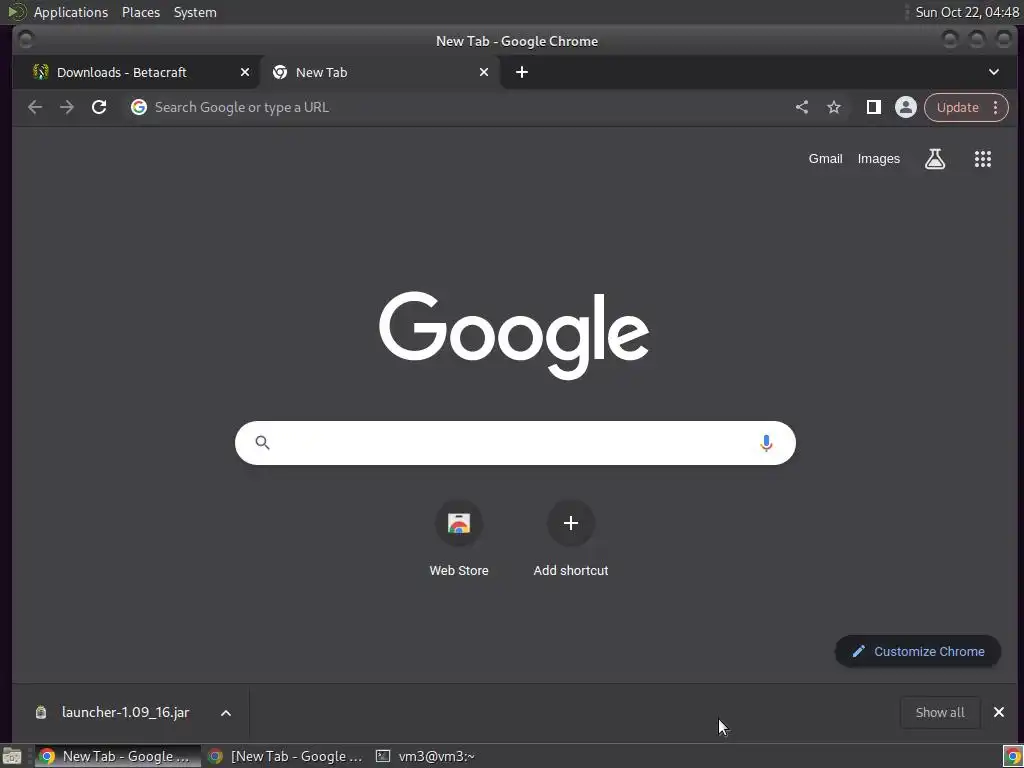The height and width of the screenshot is (768, 1024).
Task: Share this page via the share icon
Action: point(802,107)
